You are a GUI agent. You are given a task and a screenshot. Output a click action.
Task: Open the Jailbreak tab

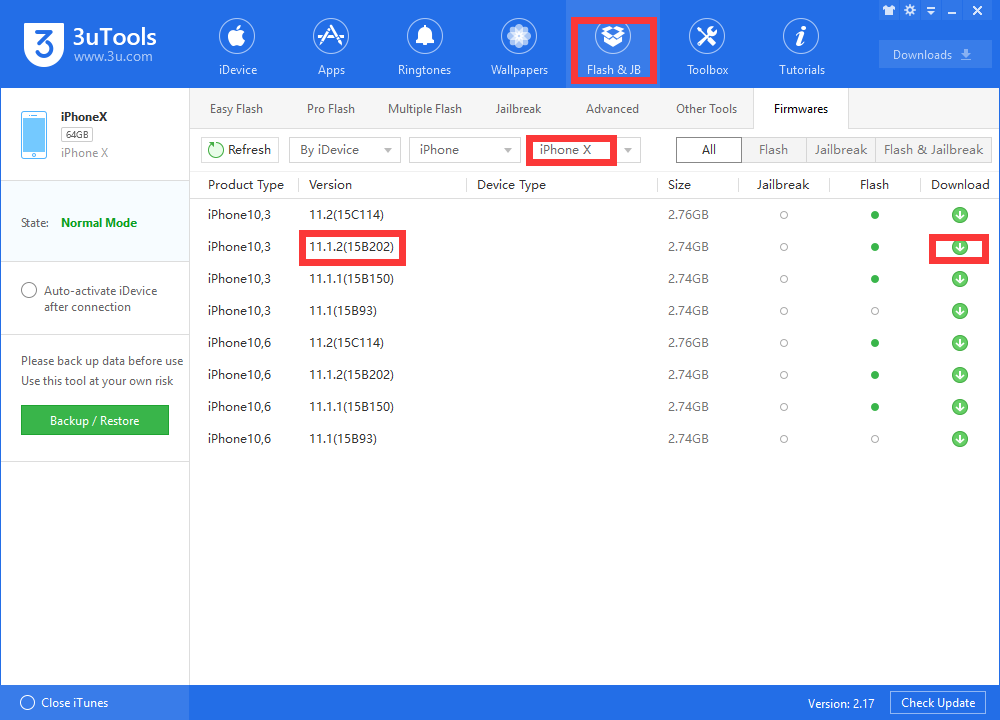click(x=518, y=109)
